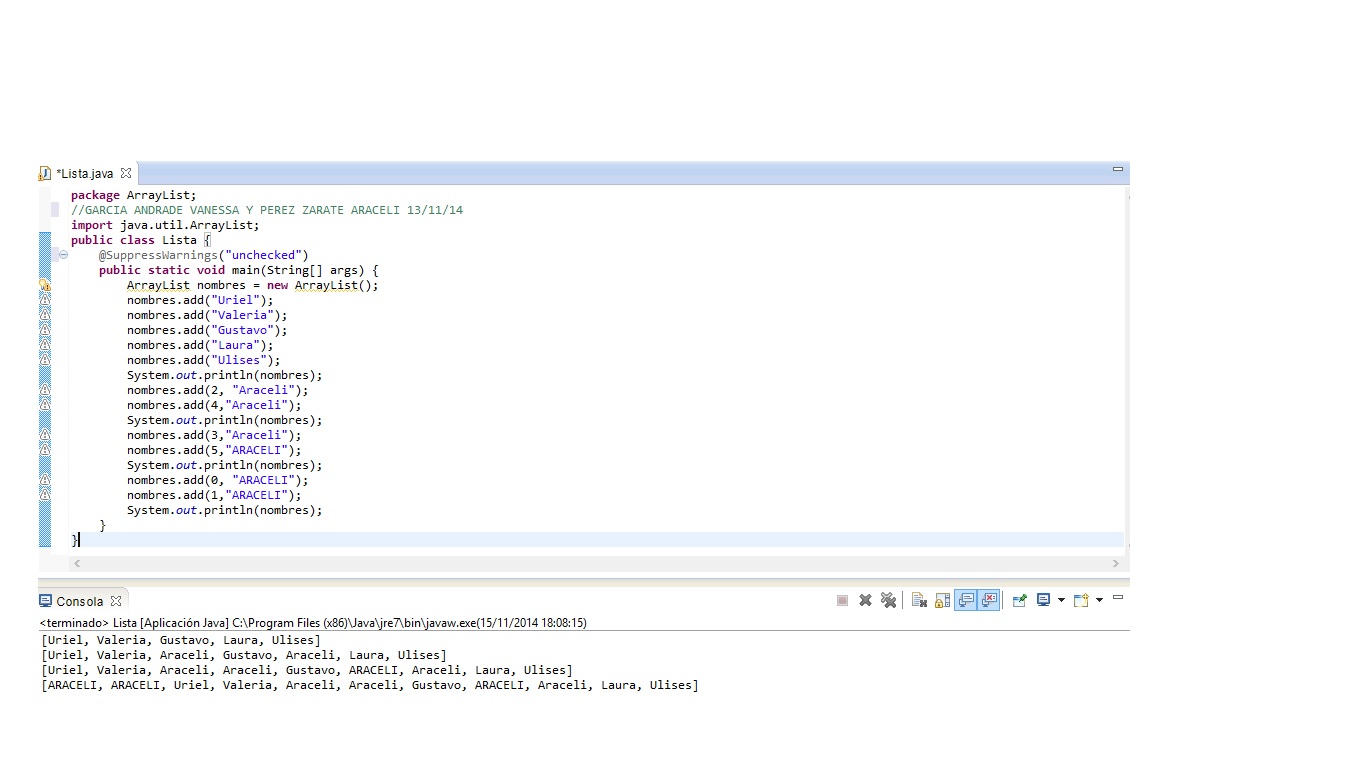Viewport: 1366px width, 783px height.
Task: Toggle show console on standard error change
Action: [989, 600]
